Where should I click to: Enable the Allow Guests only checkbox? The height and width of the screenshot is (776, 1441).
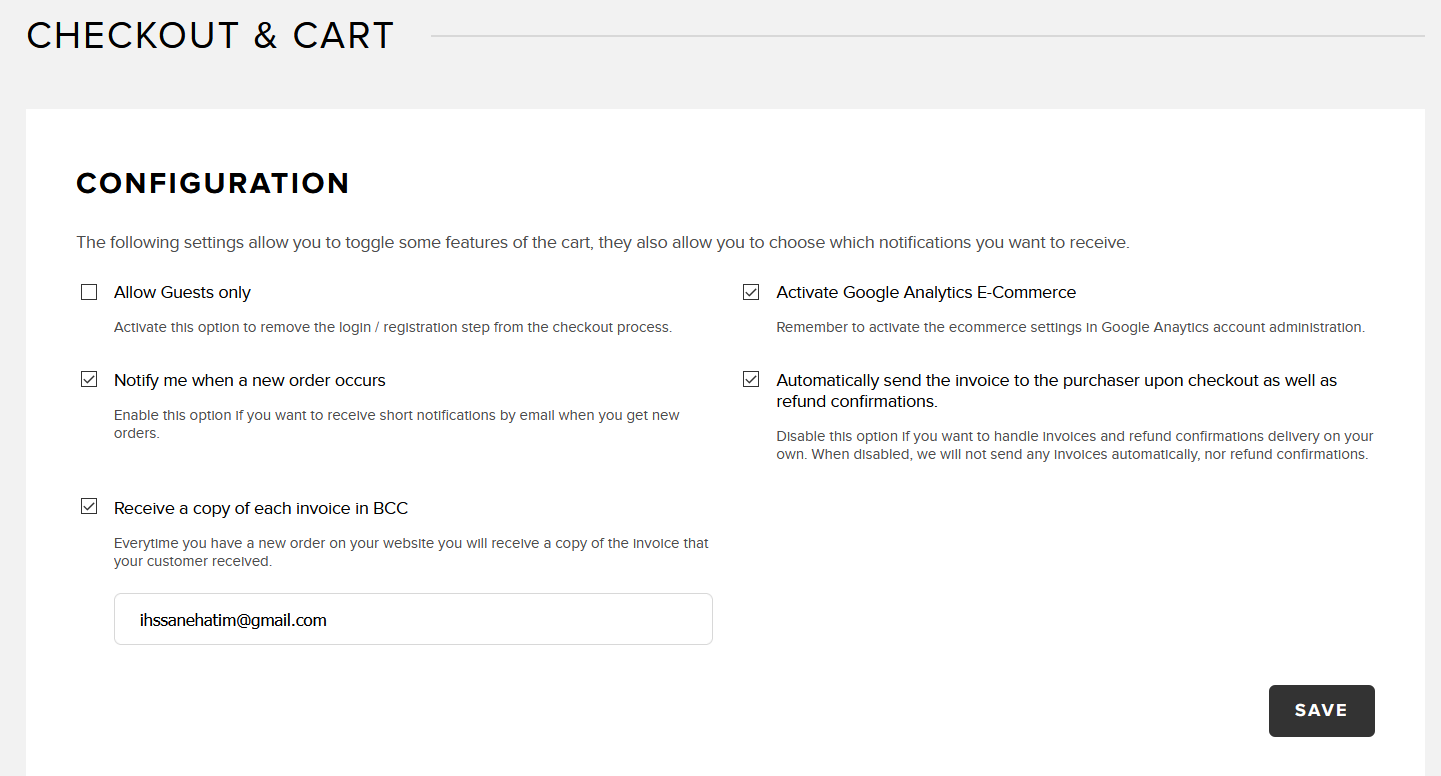tap(89, 292)
